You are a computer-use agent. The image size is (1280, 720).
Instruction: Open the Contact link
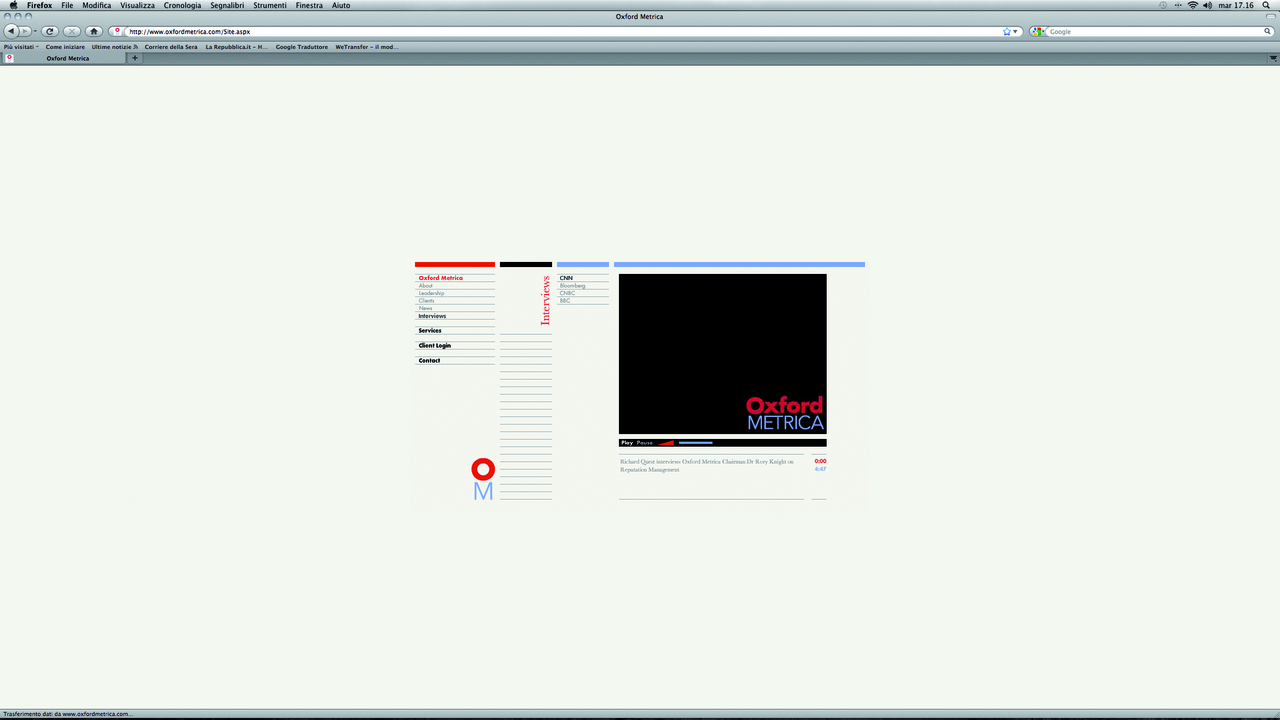429,361
